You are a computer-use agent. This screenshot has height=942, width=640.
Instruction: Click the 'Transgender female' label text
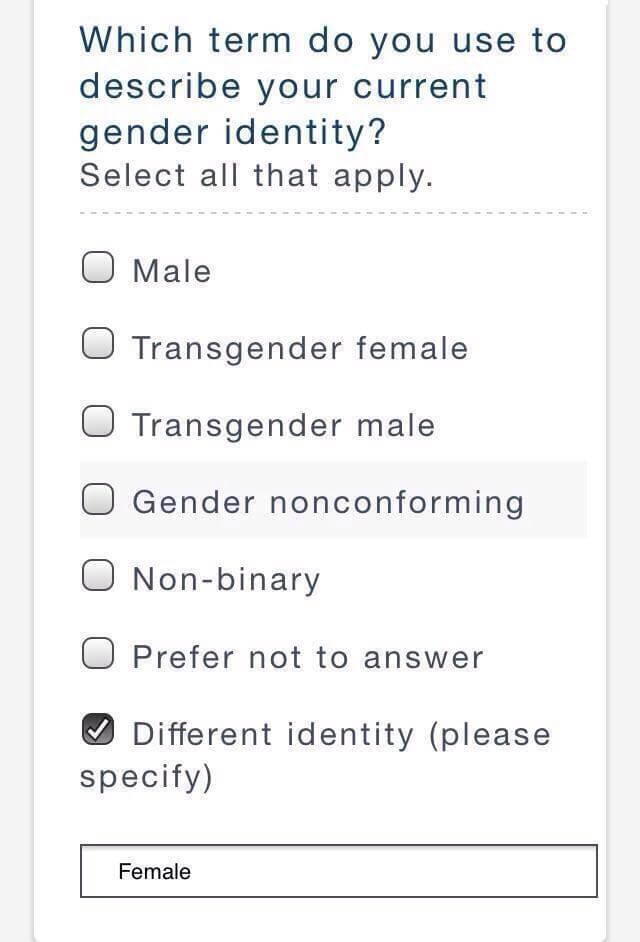pyautogui.click(x=300, y=348)
